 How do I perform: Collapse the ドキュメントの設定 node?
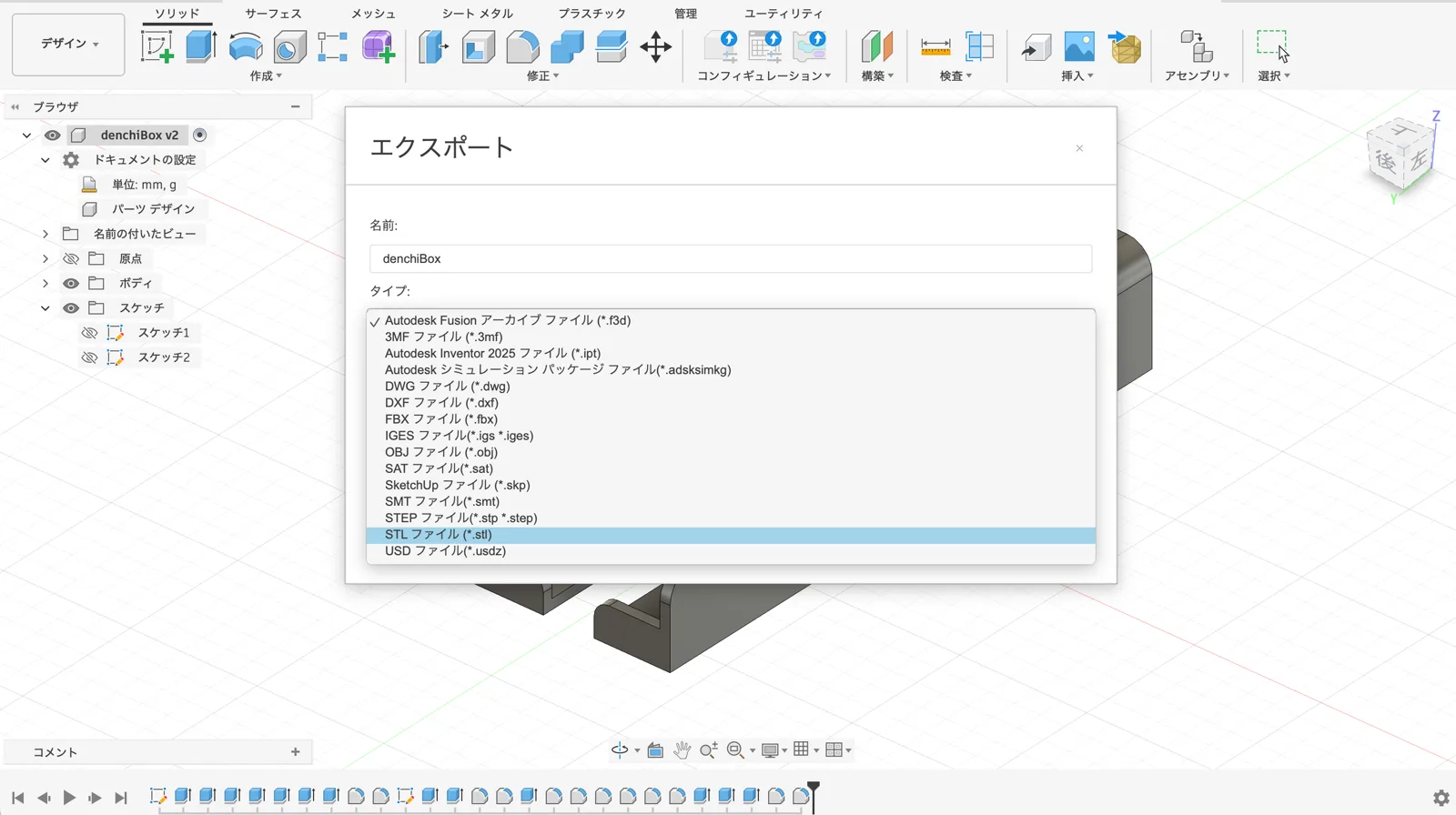coord(45,160)
